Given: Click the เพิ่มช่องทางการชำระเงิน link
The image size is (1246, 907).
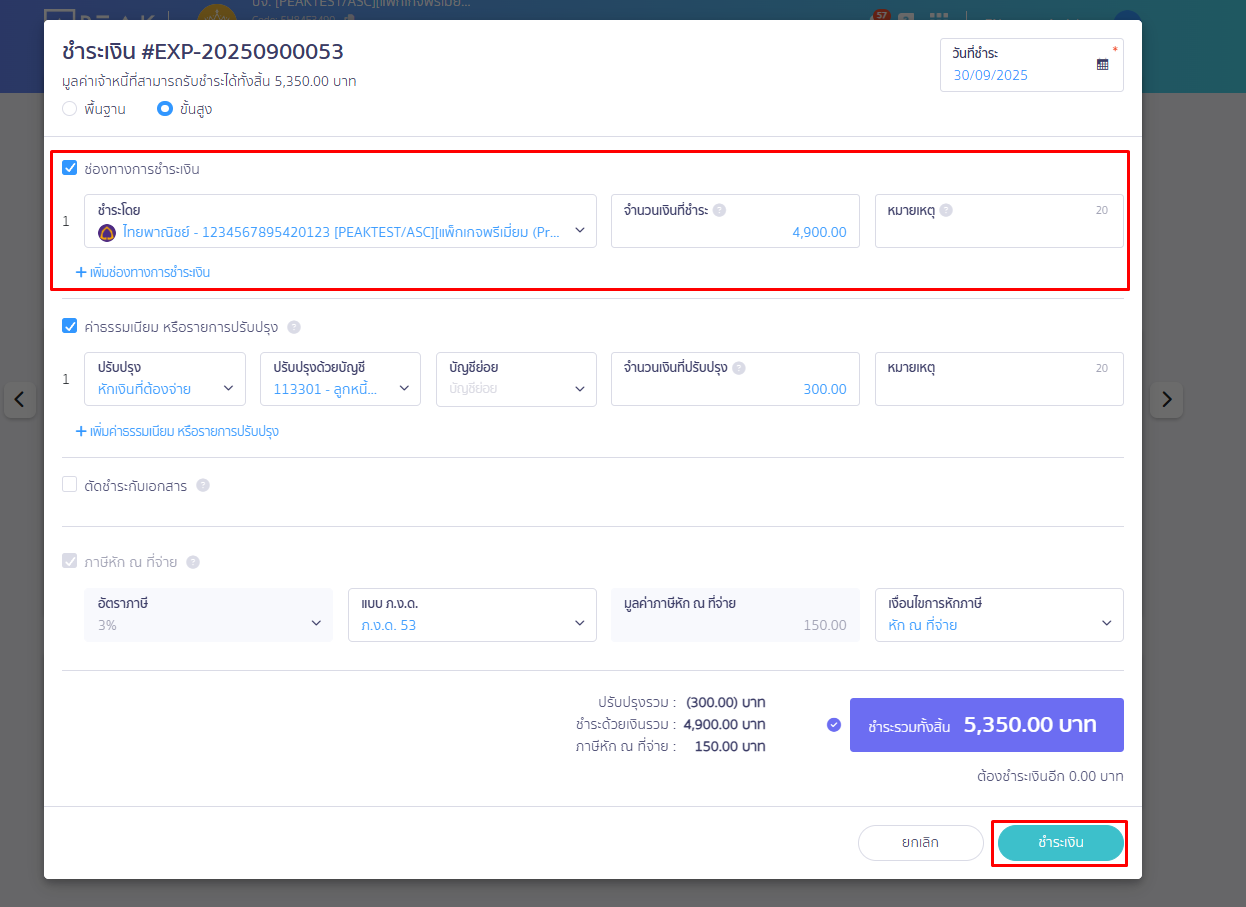Looking at the screenshot, I should pos(143,272).
